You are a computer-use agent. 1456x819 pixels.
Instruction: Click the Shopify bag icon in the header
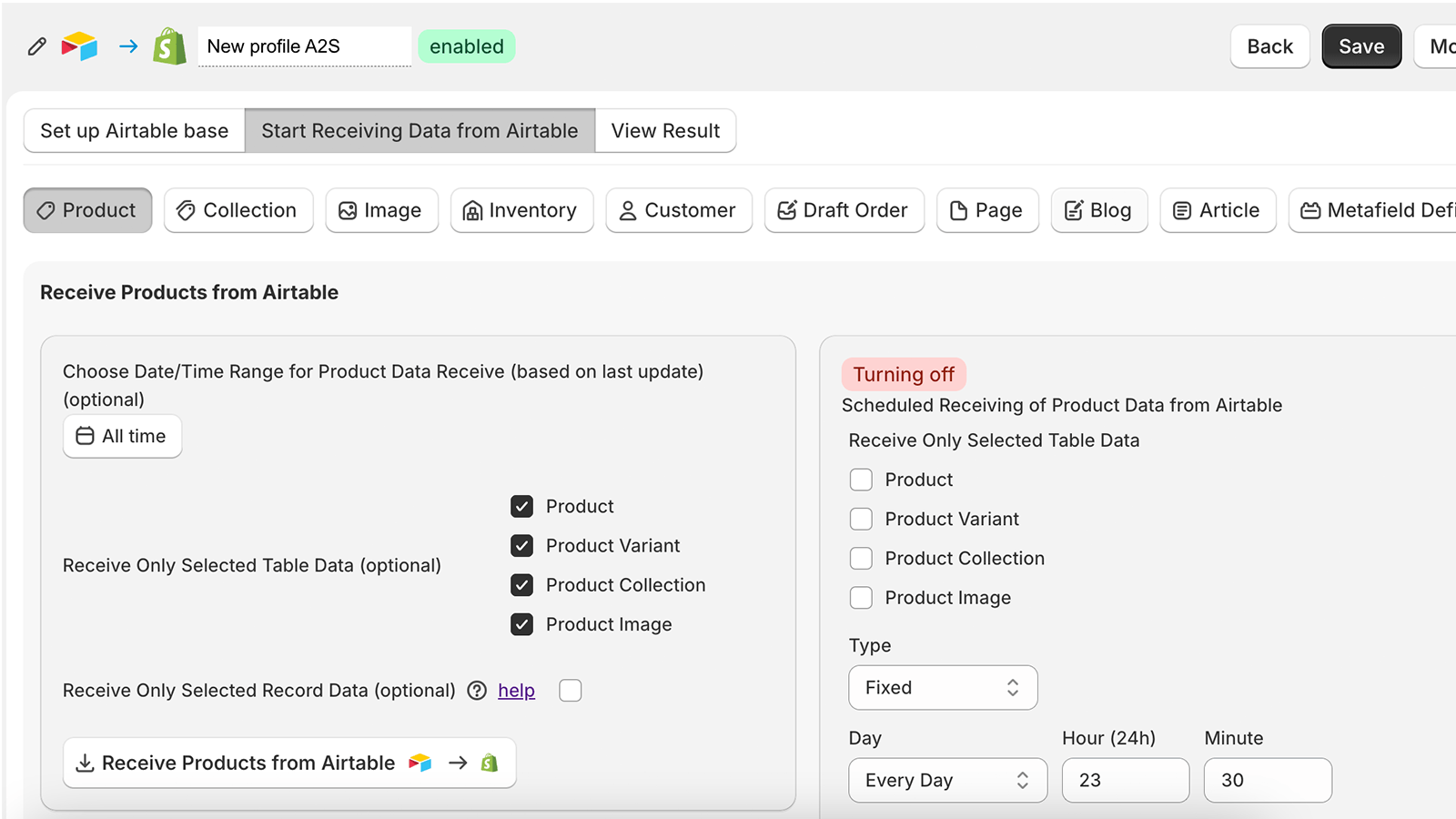[x=169, y=46]
